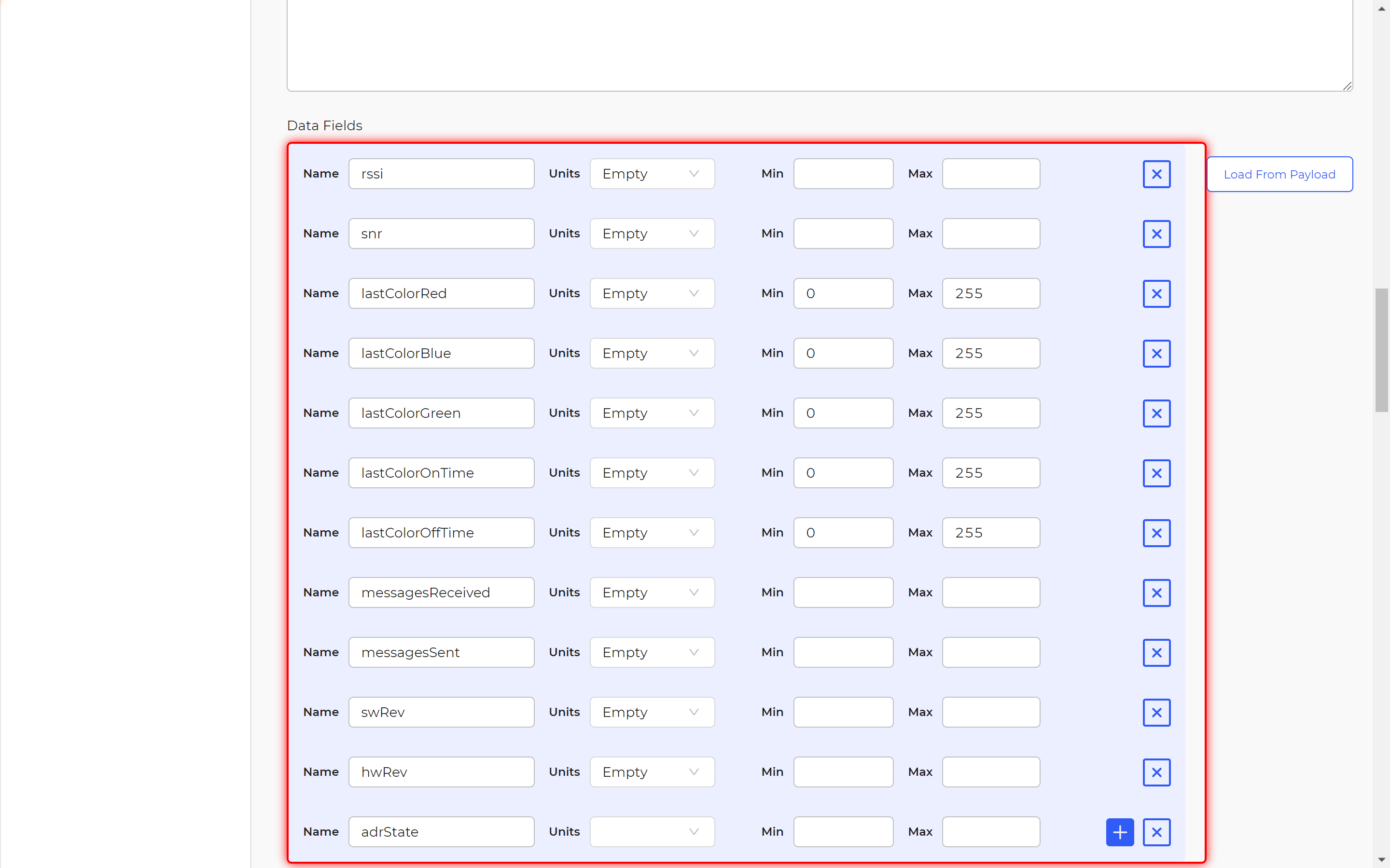The width and height of the screenshot is (1390, 868).
Task: Remove the messagesReceived field row
Action: (1156, 592)
